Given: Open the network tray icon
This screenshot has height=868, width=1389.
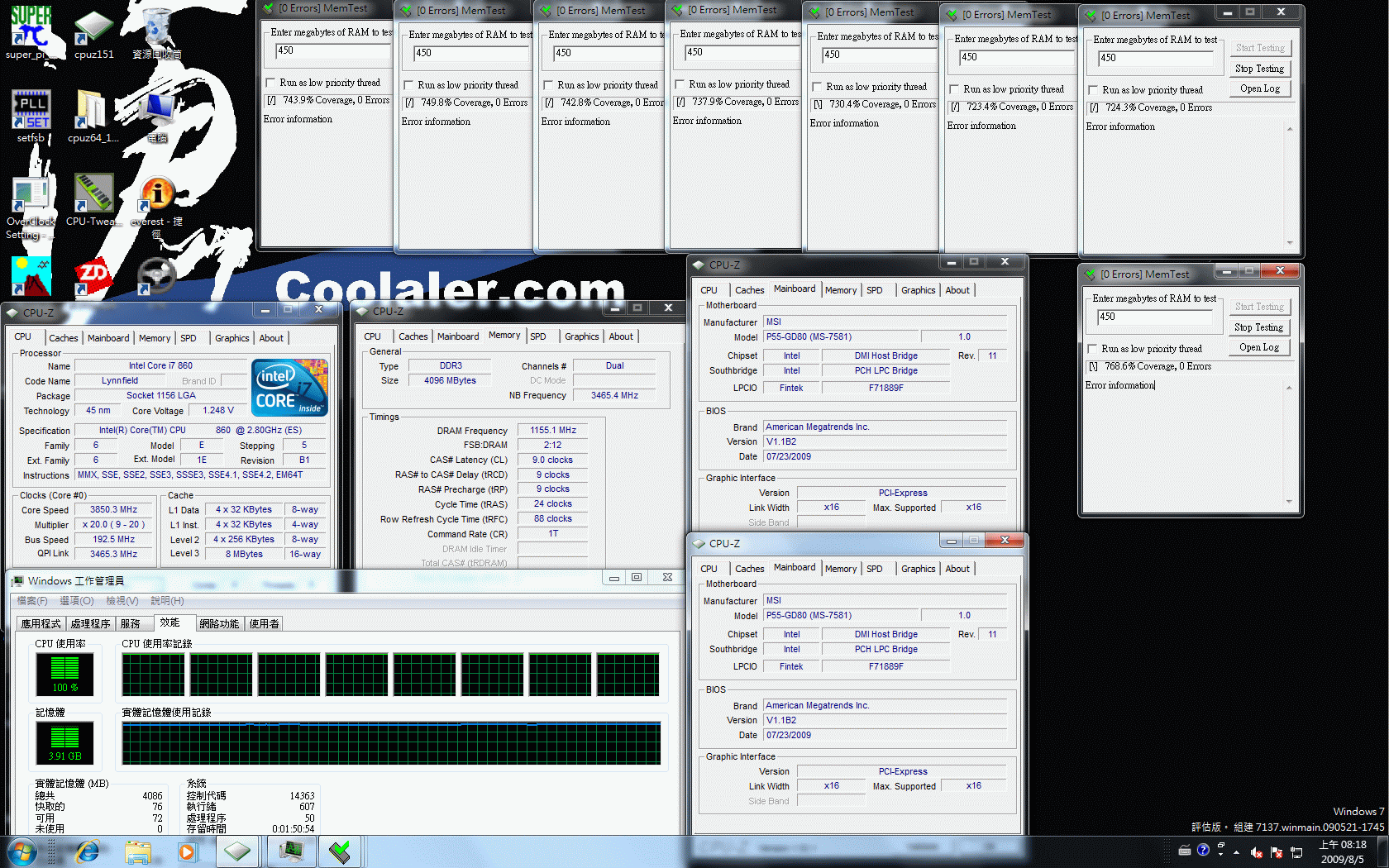Looking at the screenshot, I should 1296,852.
